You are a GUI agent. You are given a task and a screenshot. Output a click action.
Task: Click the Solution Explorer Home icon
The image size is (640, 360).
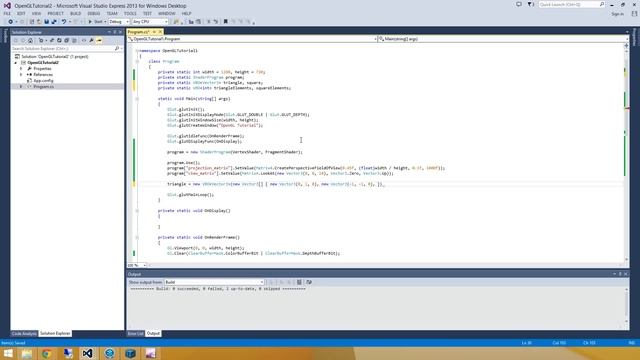coord(30,40)
